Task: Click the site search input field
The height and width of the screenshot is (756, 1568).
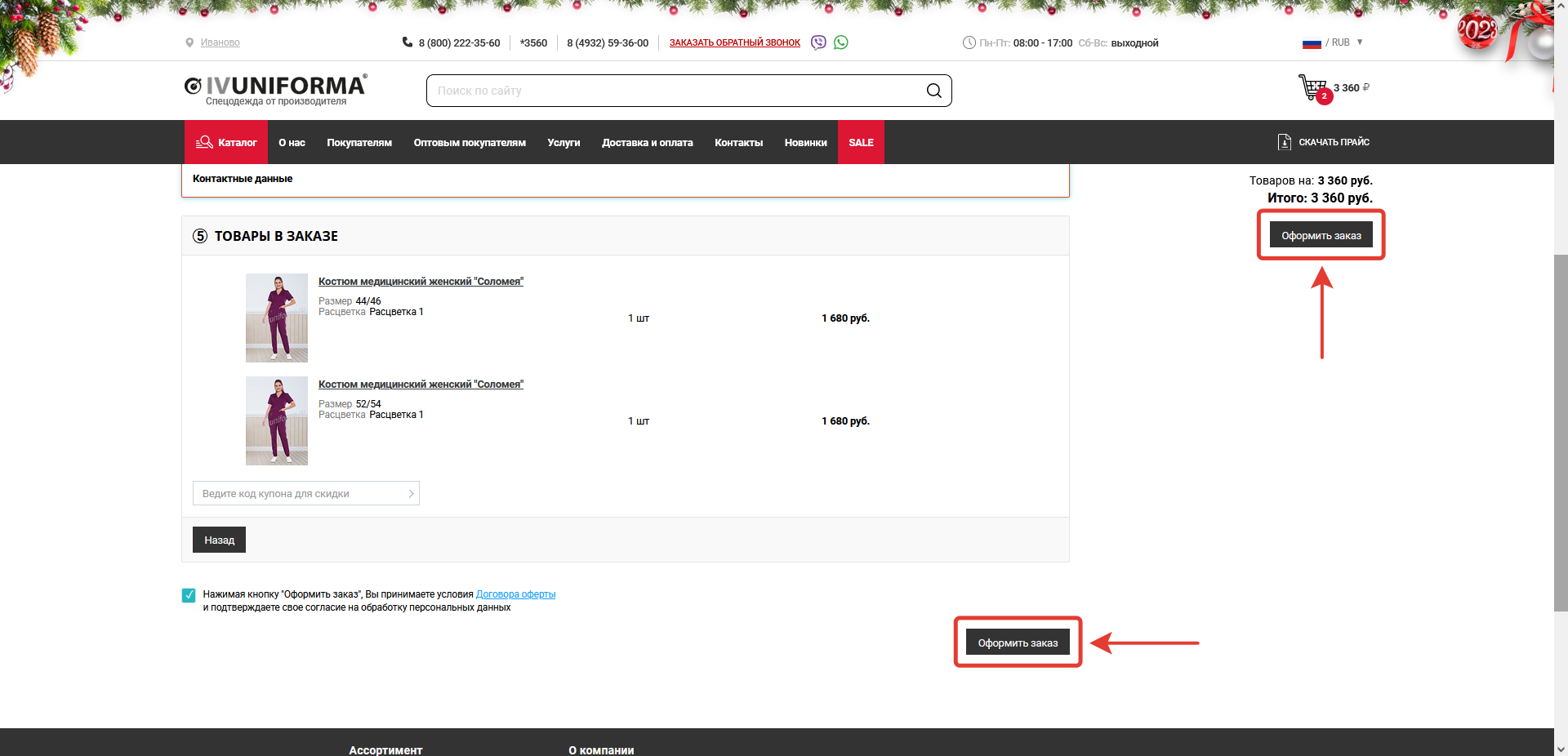Action: (x=676, y=91)
